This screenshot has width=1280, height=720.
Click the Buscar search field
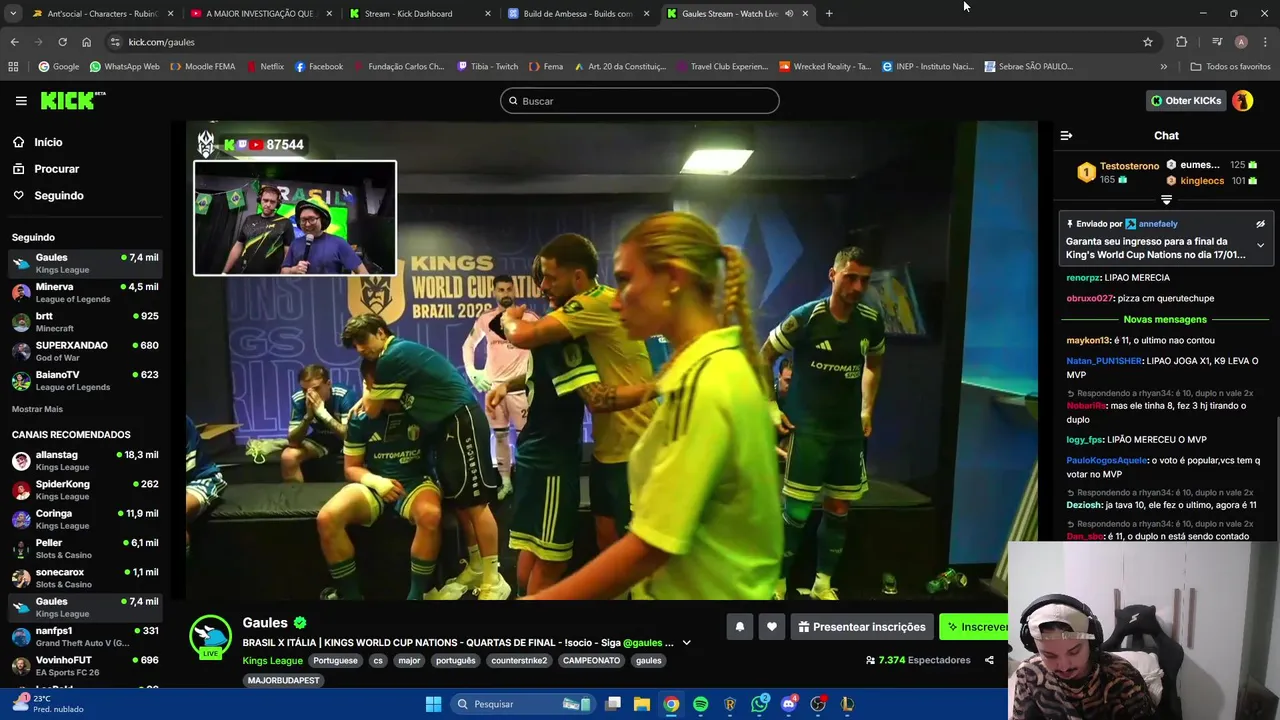pos(640,101)
